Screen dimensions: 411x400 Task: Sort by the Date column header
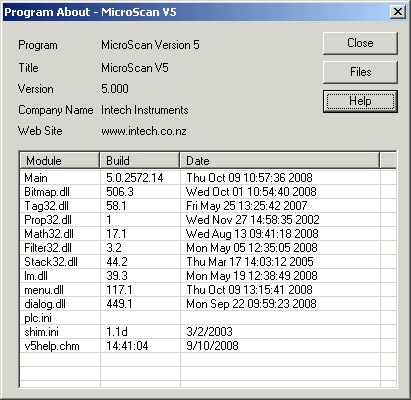click(x=280, y=161)
